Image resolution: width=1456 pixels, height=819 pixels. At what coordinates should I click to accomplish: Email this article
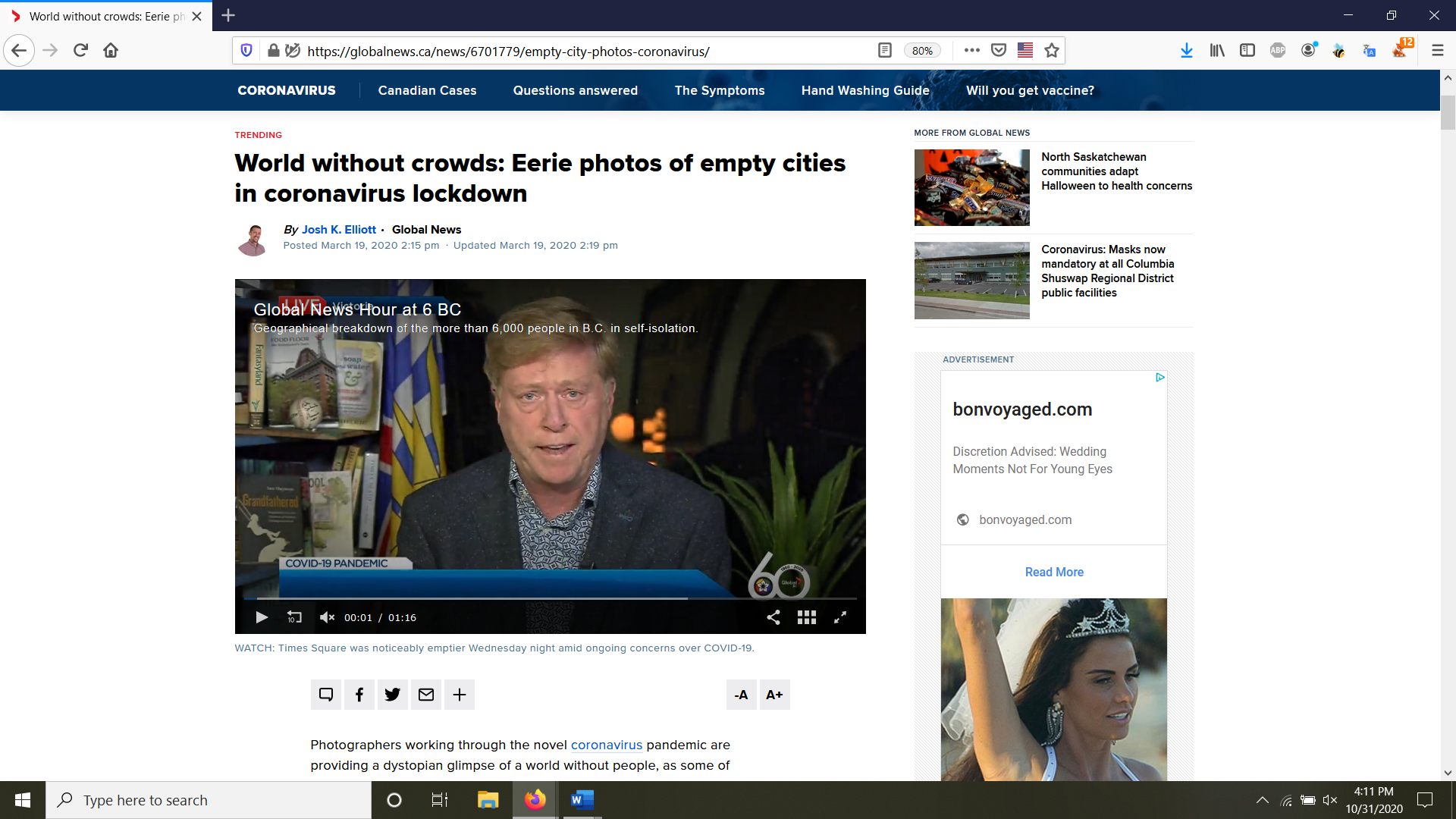point(426,695)
